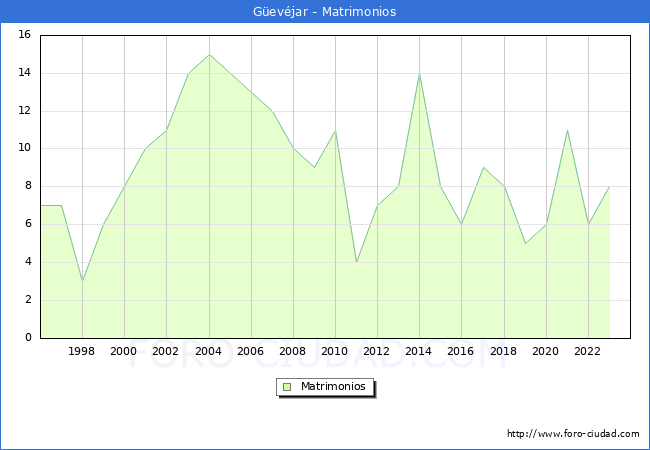Viewport: 650px width, 450px height.
Task: Click the 2022 x-axis year label
Action: tap(587, 351)
